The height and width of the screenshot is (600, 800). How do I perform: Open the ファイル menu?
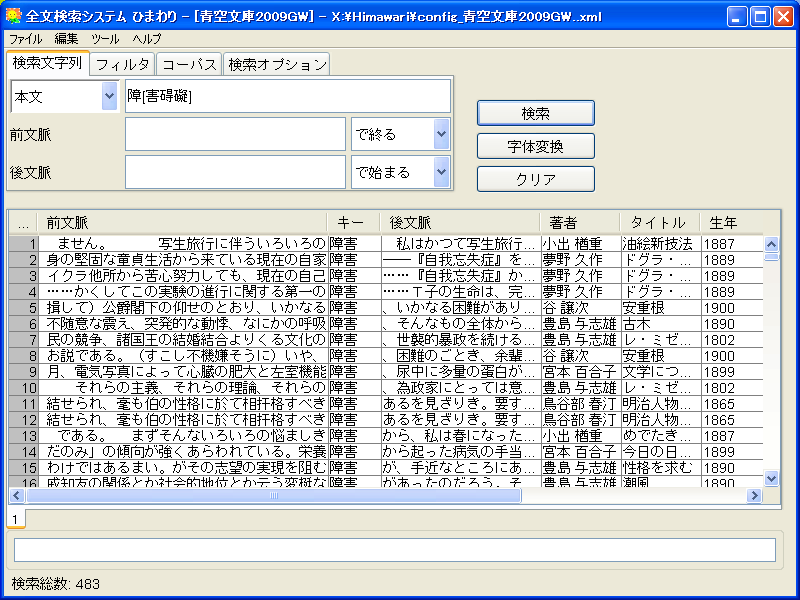coord(25,38)
